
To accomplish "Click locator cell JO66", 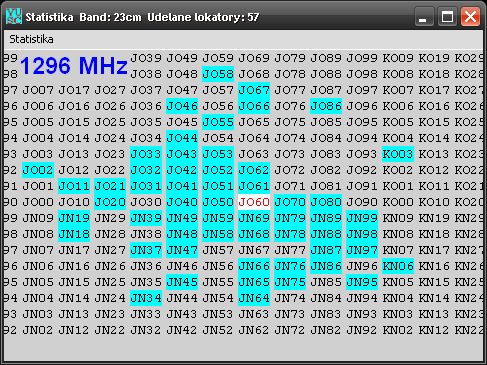I will (254, 106).
